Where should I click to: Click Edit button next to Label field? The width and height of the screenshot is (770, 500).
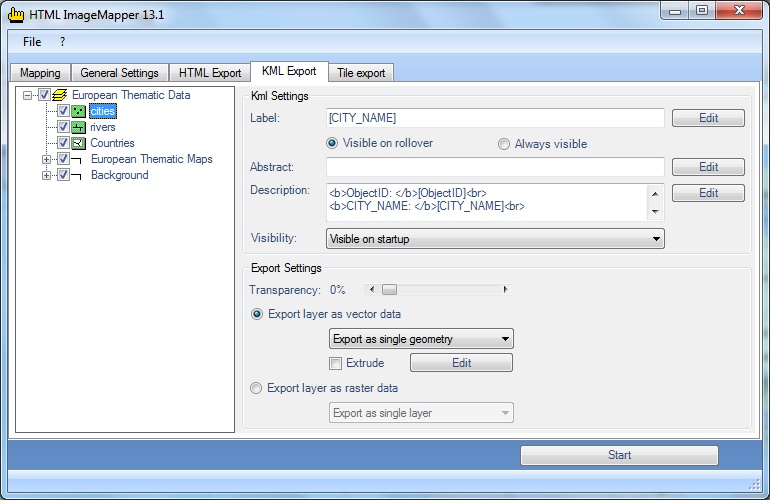tap(708, 118)
